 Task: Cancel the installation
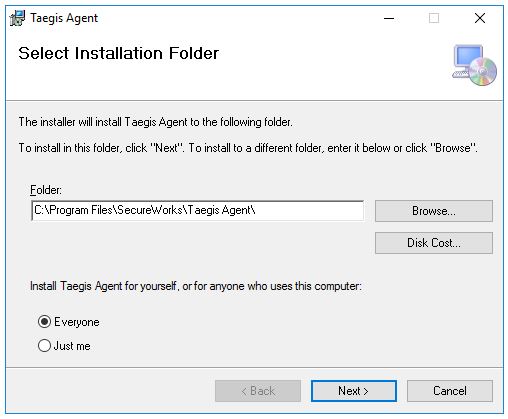point(450,391)
